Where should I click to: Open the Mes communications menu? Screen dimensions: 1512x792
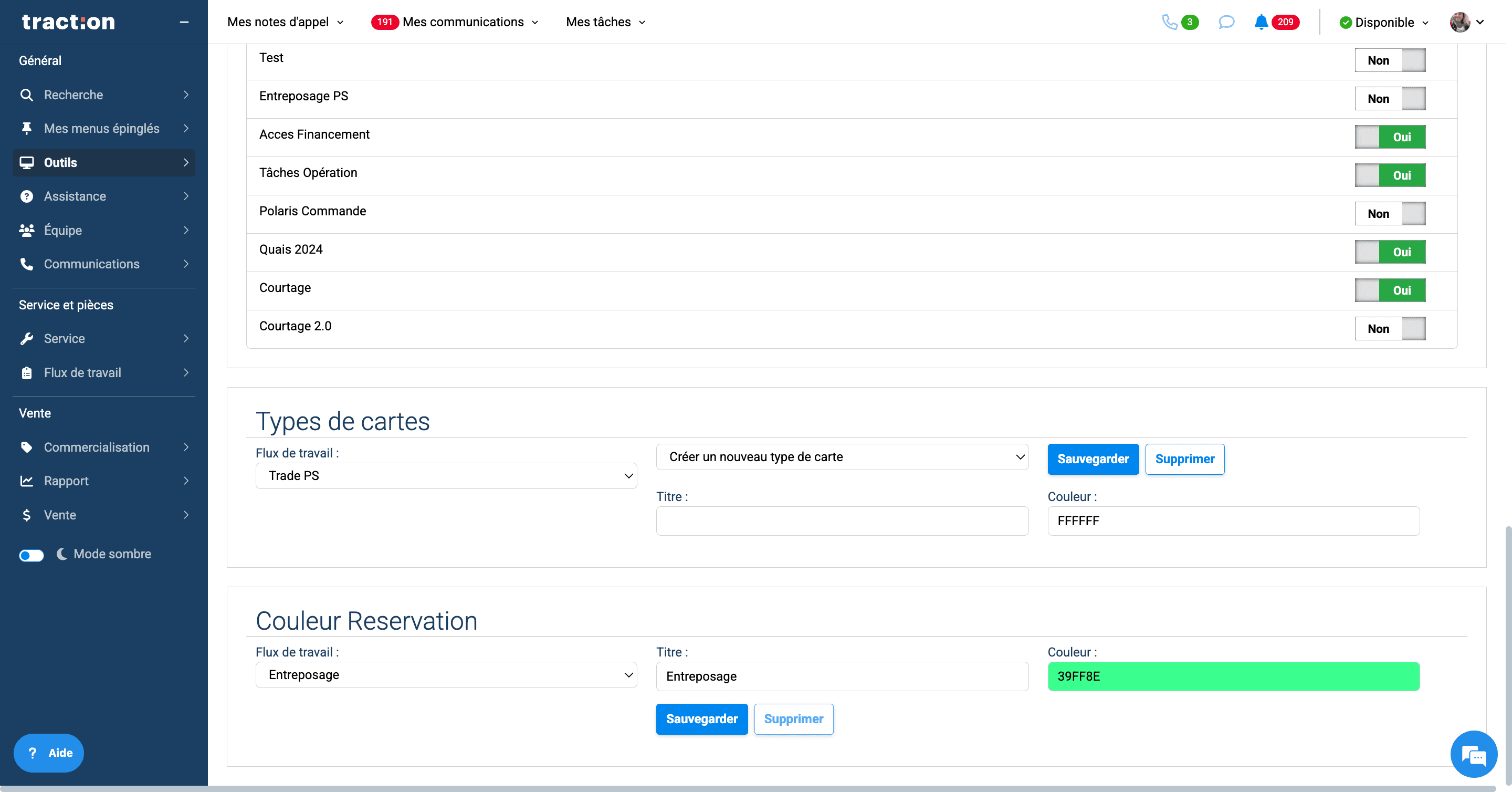tap(455, 22)
